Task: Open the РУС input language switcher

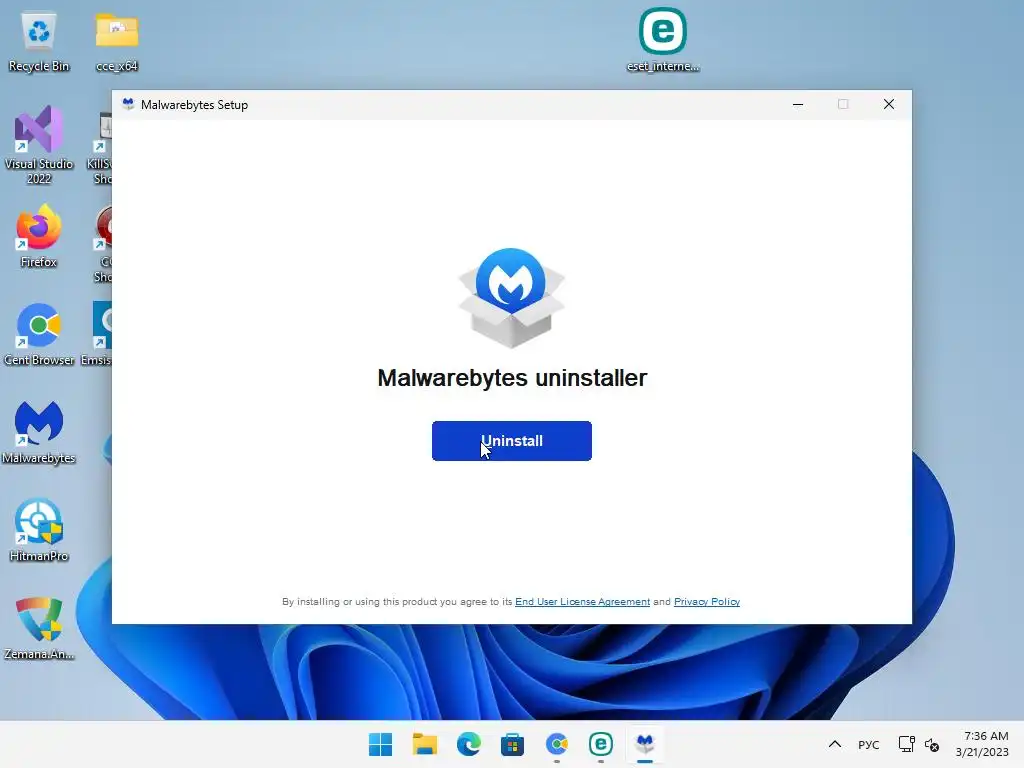Action: [x=869, y=744]
